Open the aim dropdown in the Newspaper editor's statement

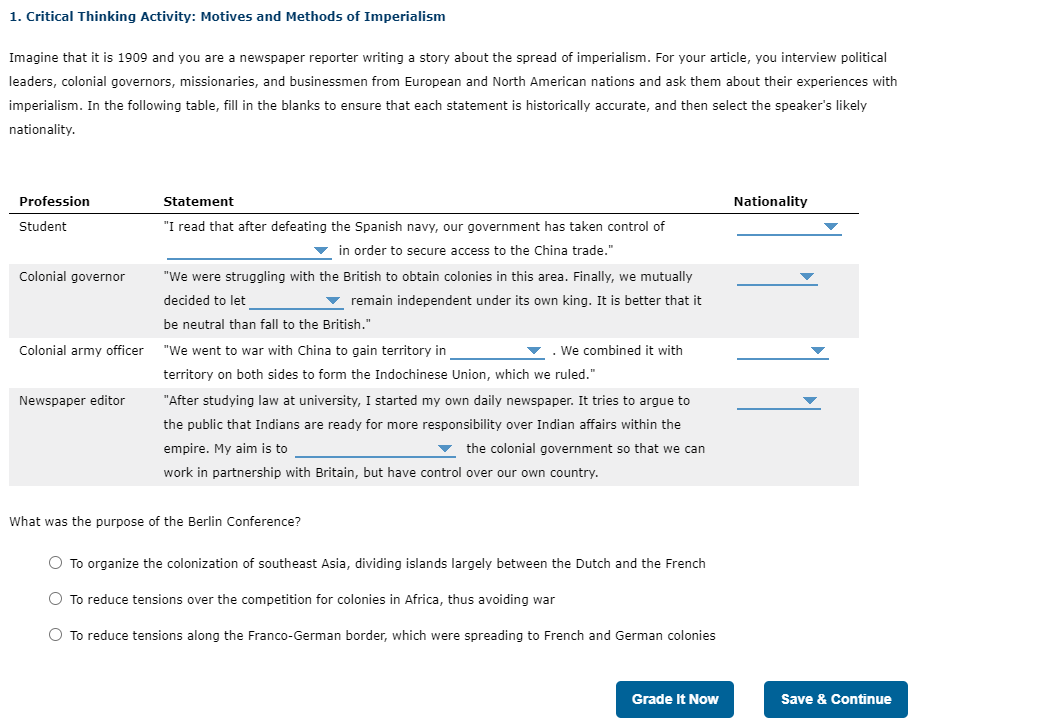pos(447,448)
